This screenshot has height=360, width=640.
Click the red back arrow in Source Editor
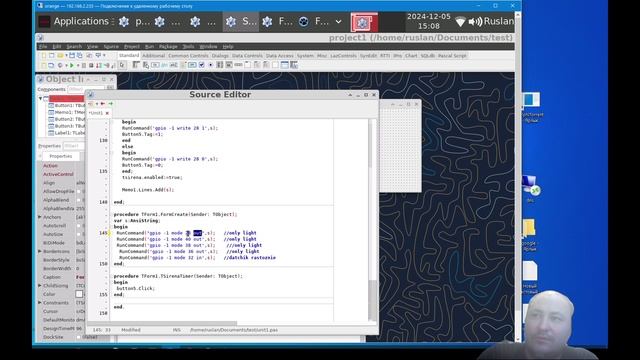tap(102, 104)
